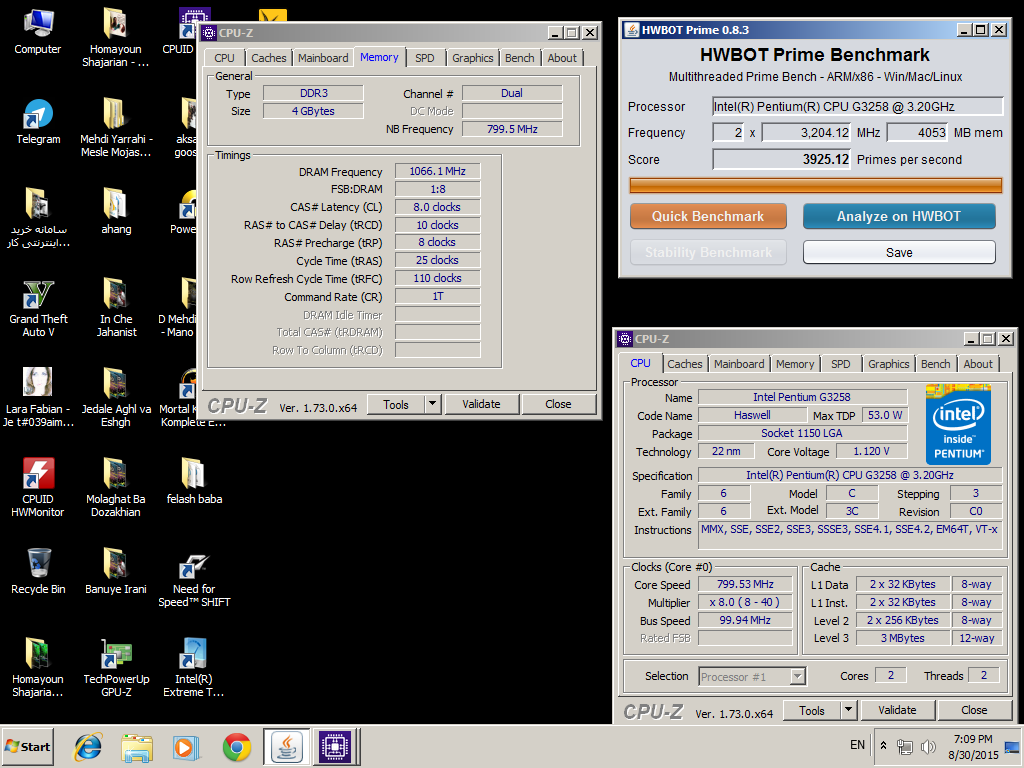Switch to the CPU-Z taskbar item
The width and height of the screenshot is (1024, 768).
[x=335, y=747]
